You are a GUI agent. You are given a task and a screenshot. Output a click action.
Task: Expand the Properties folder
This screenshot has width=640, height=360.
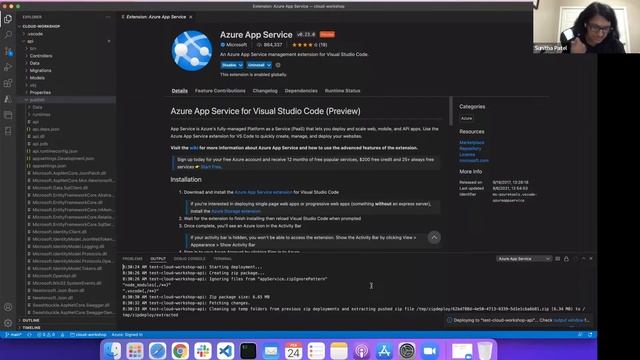pyautogui.click(x=40, y=93)
